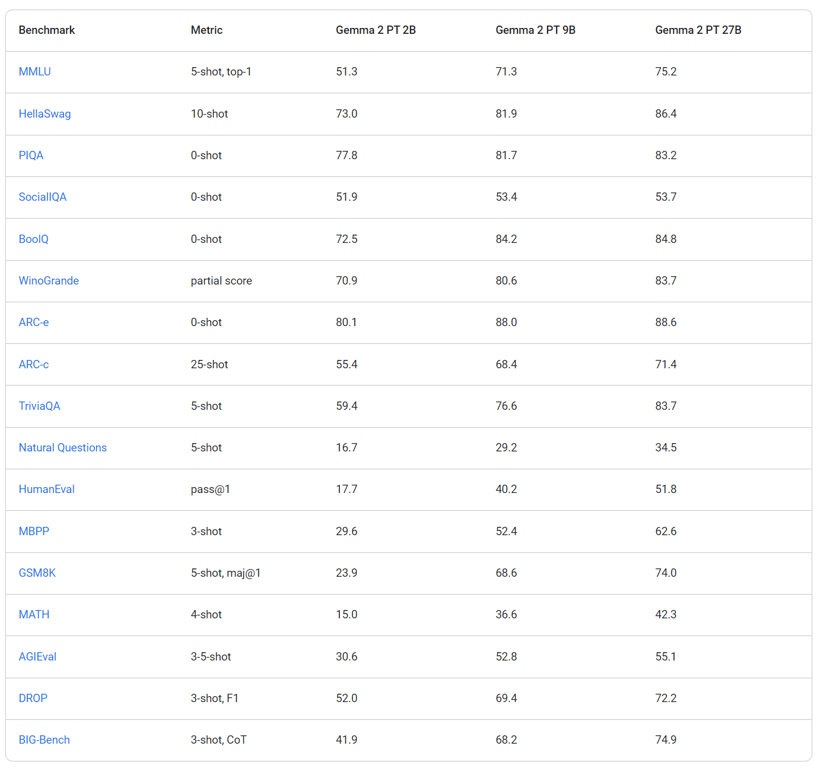
Task: Open the ARC-c benchmark link
Action: pyautogui.click(x=34, y=365)
